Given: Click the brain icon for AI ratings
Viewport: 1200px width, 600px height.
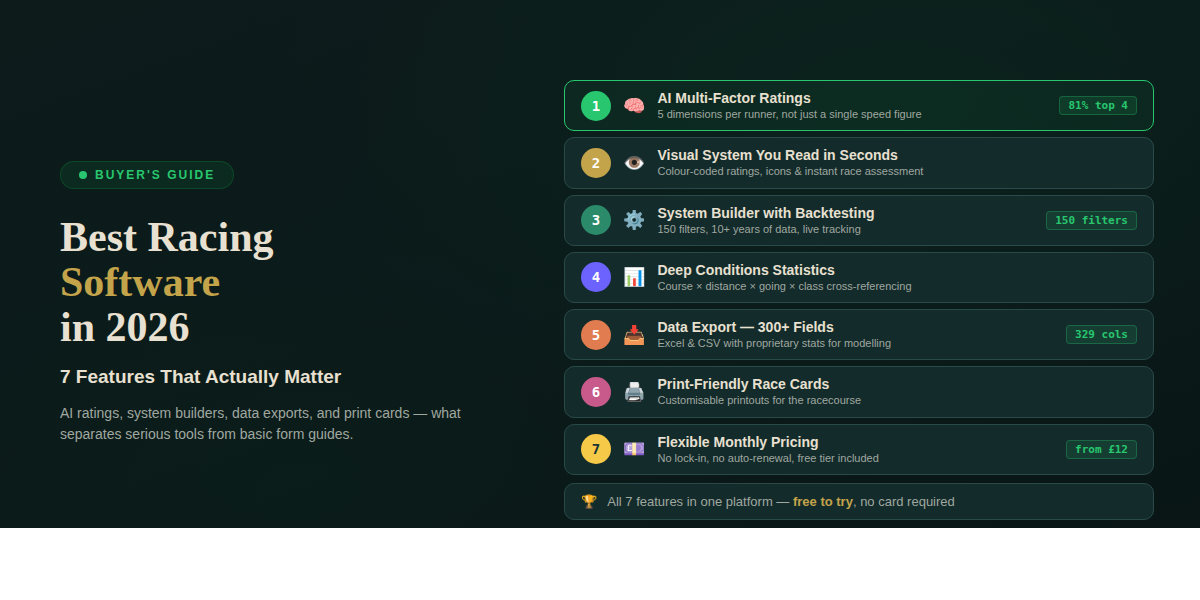Looking at the screenshot, I should point(634,105).
